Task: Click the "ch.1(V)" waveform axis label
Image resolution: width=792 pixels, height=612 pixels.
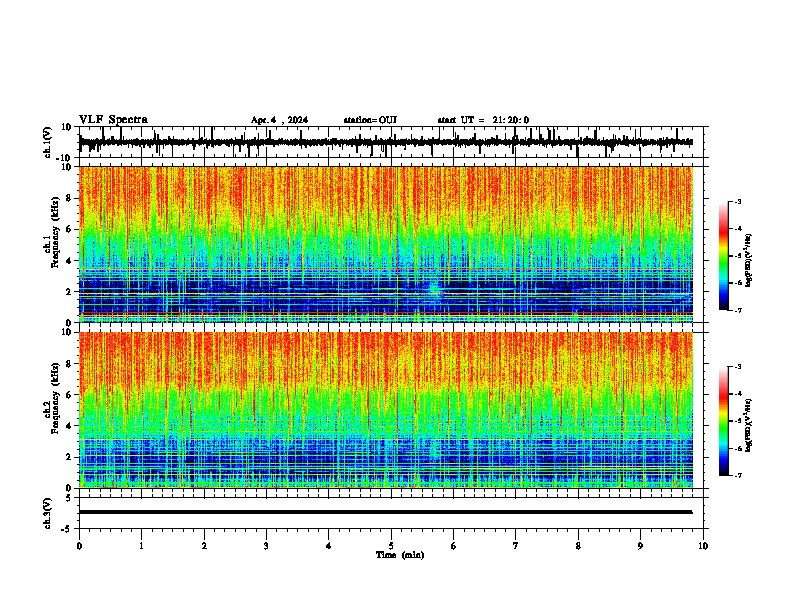Action: 48,142
